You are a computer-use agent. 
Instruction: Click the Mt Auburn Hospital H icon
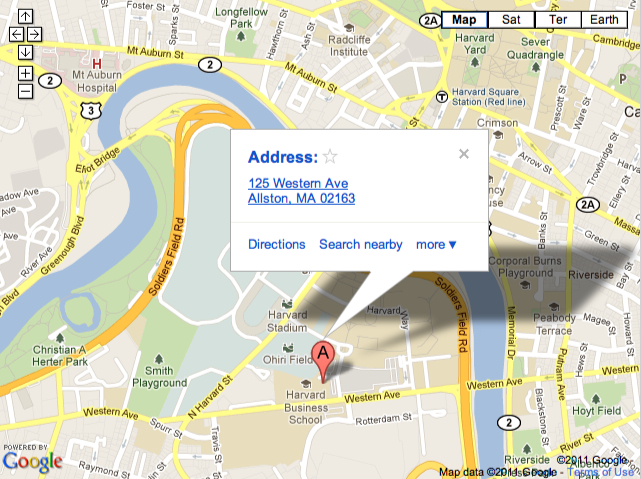[x=96, y=63]
